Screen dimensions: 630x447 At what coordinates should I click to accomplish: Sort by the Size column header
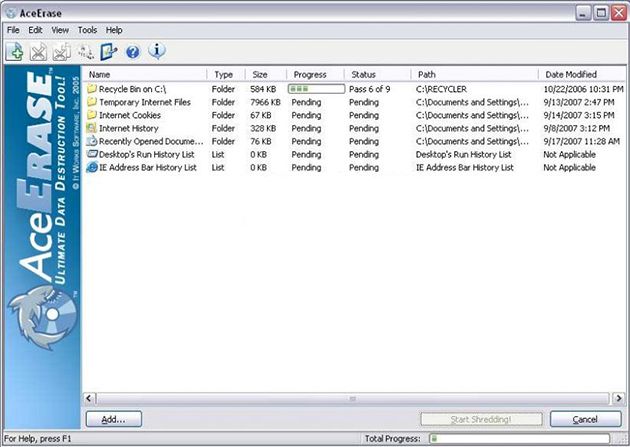pyautogui.click(x=266, y=74)
